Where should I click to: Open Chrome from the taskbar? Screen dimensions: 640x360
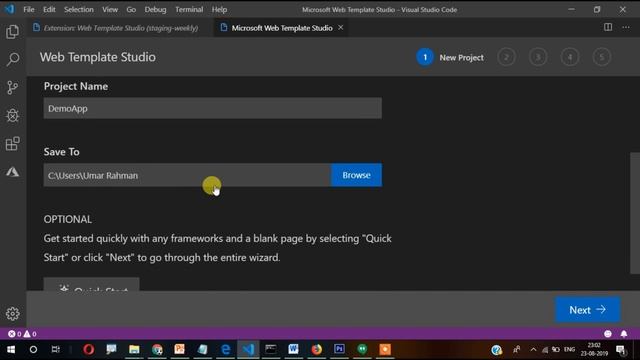pos(157,349)
